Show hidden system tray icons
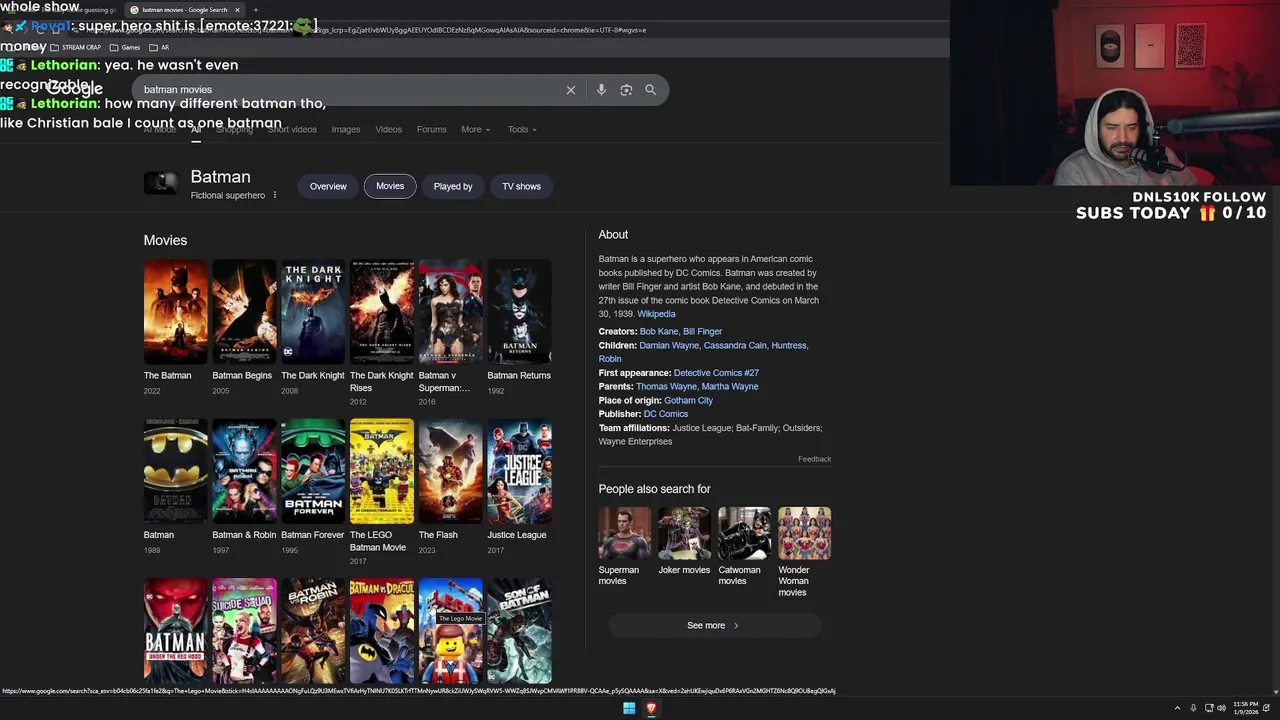The image size is (1280, 720). coord(1177,708)
